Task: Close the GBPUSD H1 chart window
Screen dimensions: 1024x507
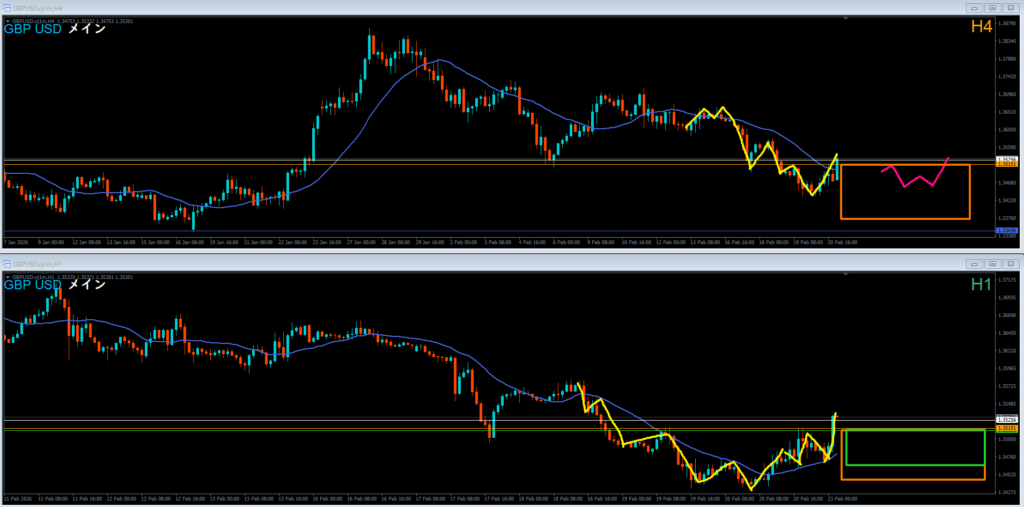Action: point(1010,264)
